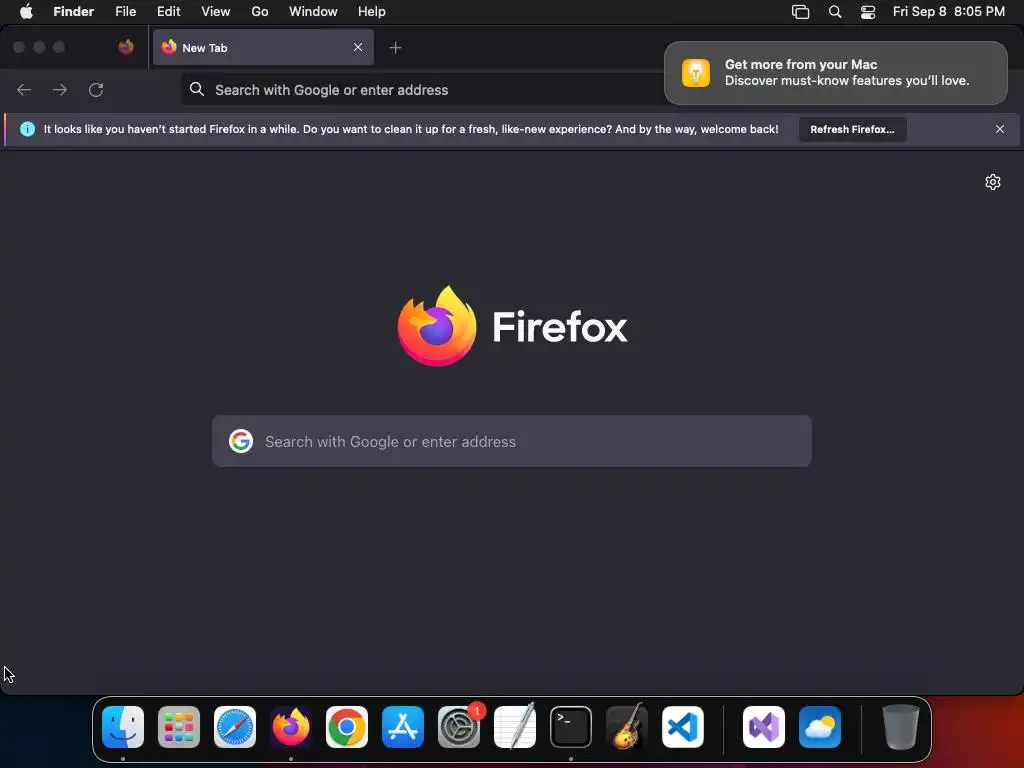Click the magnifier icon in the address bar

click(197, 89)
